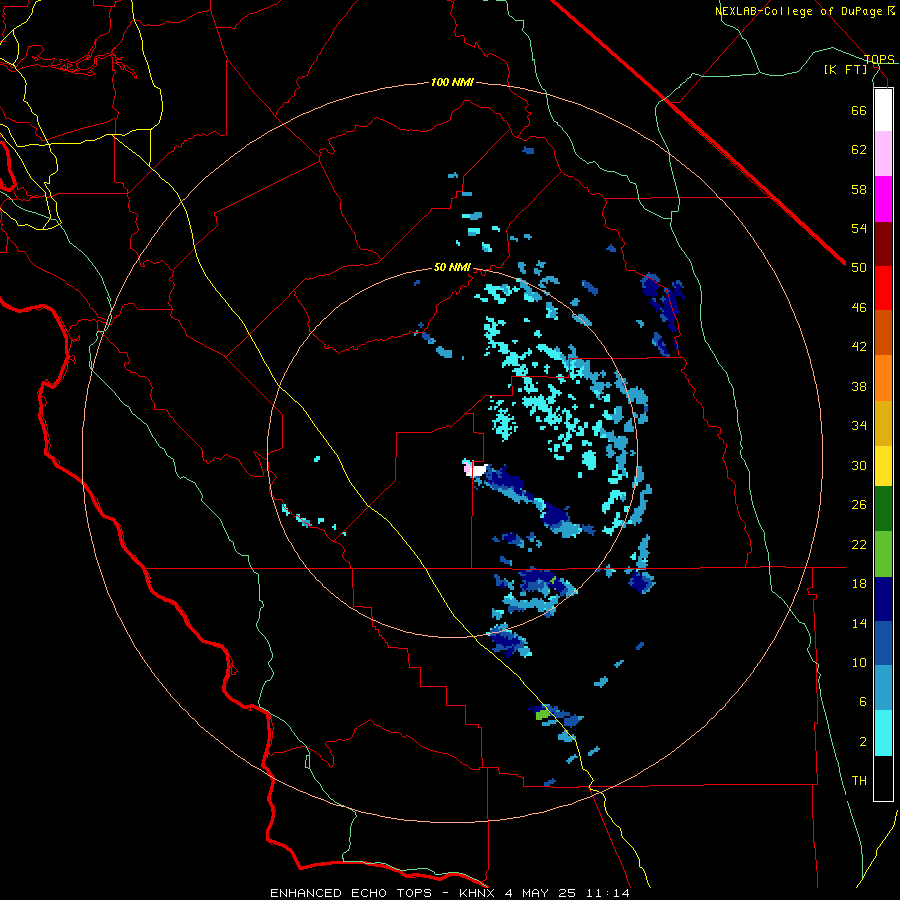The height and width of the screenshot is (900, 900).
Task: Click the '34' legend value
Action: coord(859,426)
